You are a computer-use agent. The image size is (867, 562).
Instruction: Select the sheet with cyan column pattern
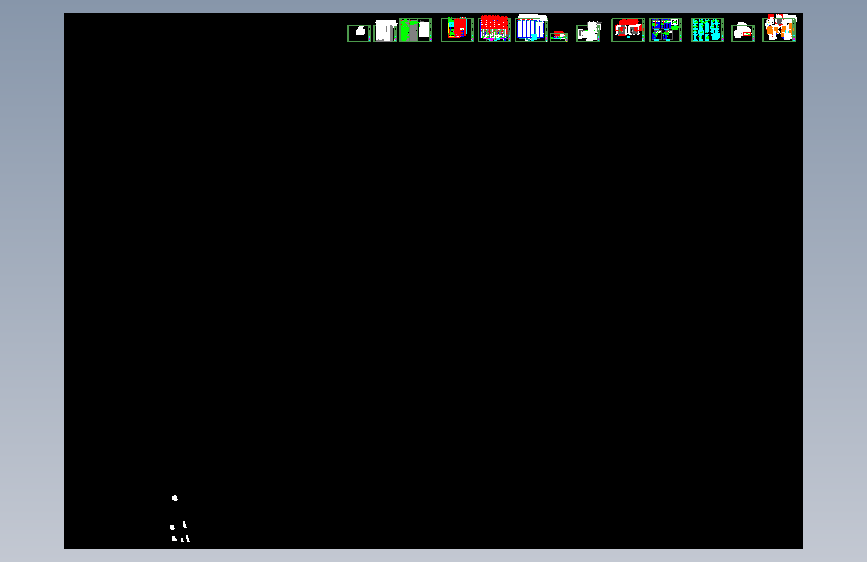coord(707,30)
